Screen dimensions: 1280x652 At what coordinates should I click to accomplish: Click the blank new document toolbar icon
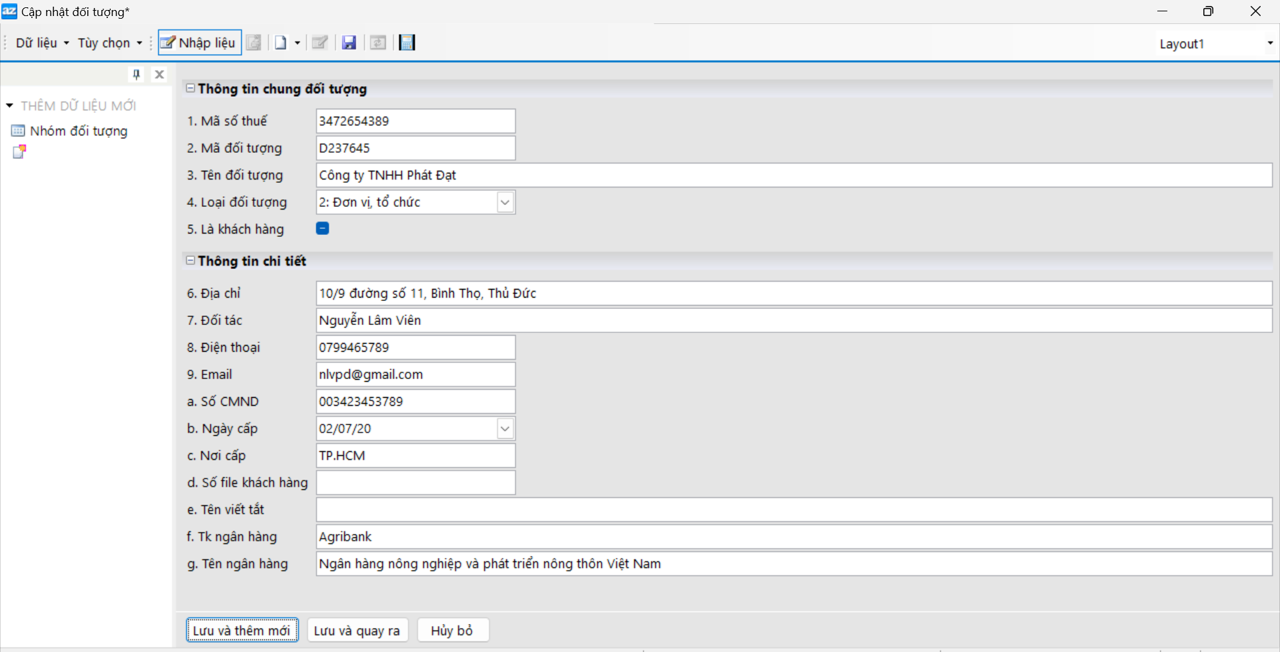pyautogui.click(x=281, y=43)
